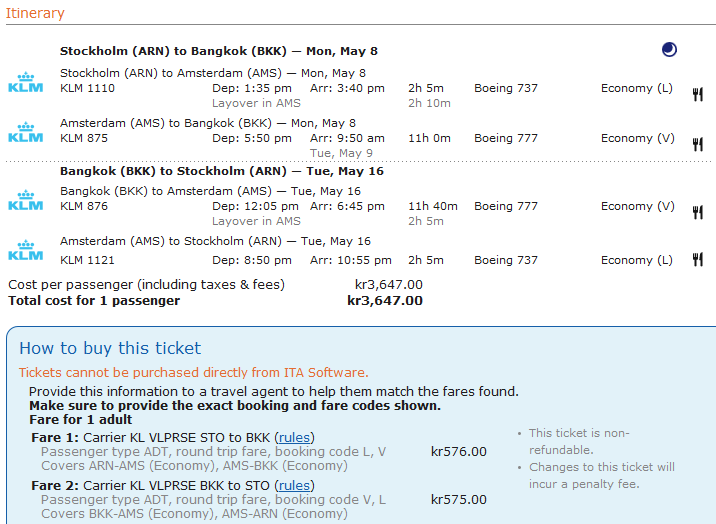Click the KLM logo beside flight KLM 876
Viewport: 716px width, 524px height.
(x=25, y=200)
